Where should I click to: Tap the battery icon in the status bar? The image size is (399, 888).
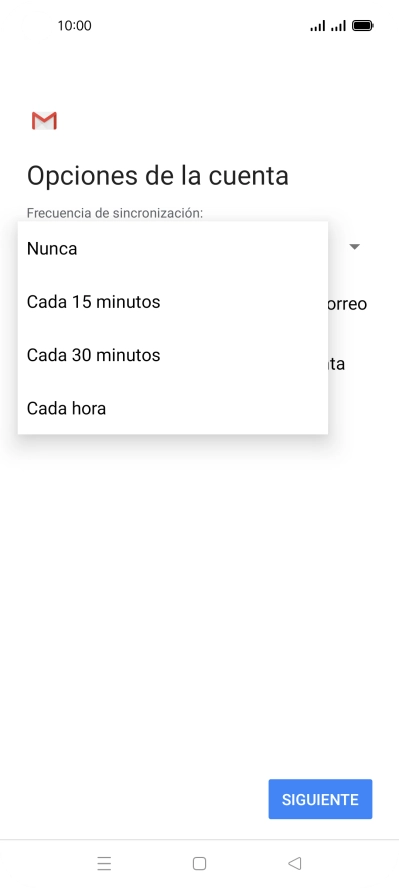tap(362, 25)
